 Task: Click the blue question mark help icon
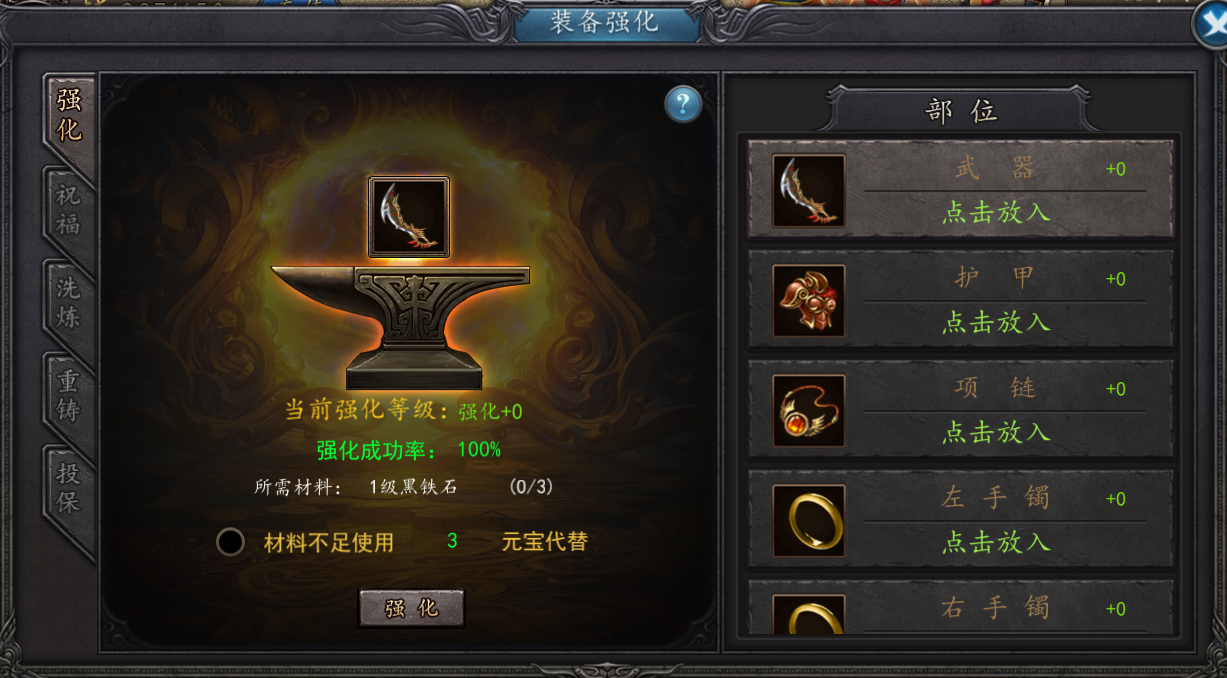[x=683, y=103]
